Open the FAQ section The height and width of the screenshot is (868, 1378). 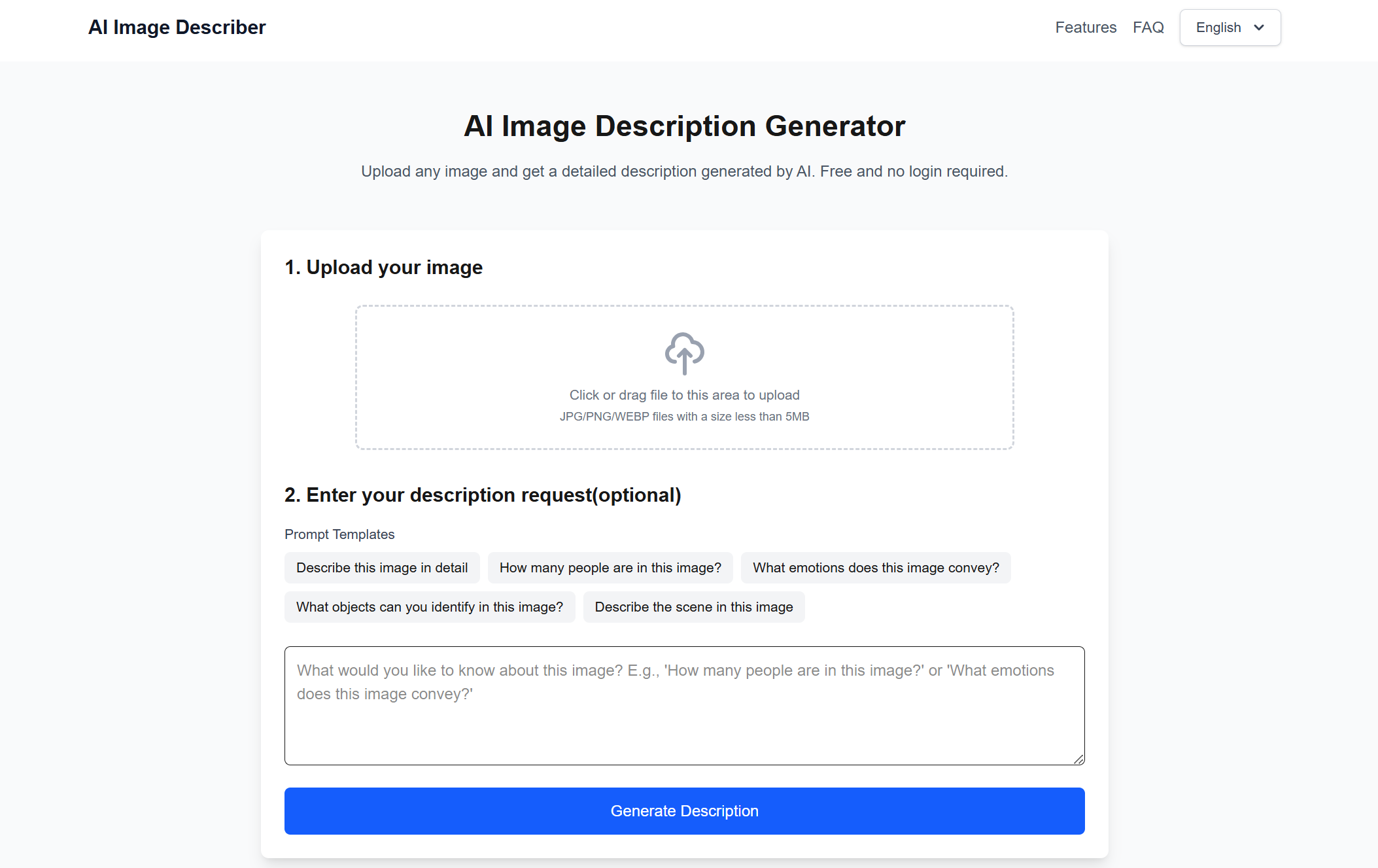[x=1148, y=27]
